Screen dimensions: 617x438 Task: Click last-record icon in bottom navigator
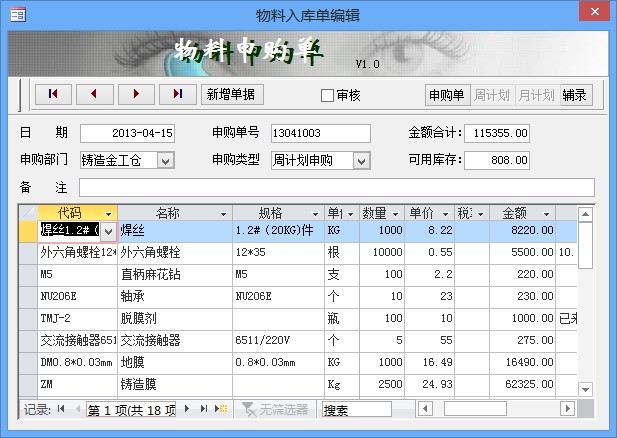203,409
